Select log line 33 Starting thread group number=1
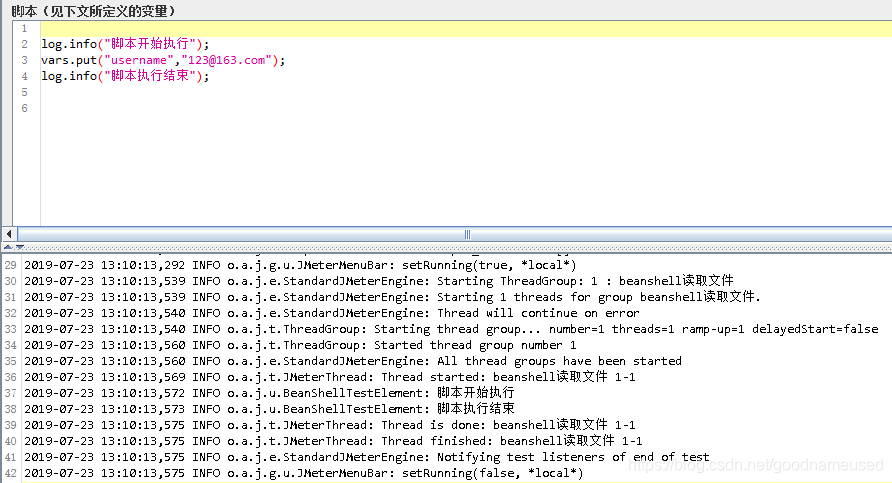 (451, 328)
